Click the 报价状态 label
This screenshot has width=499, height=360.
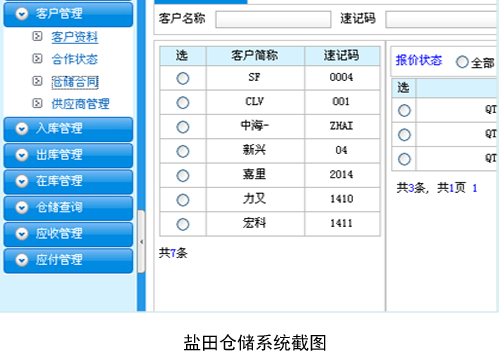coord(419,60)
